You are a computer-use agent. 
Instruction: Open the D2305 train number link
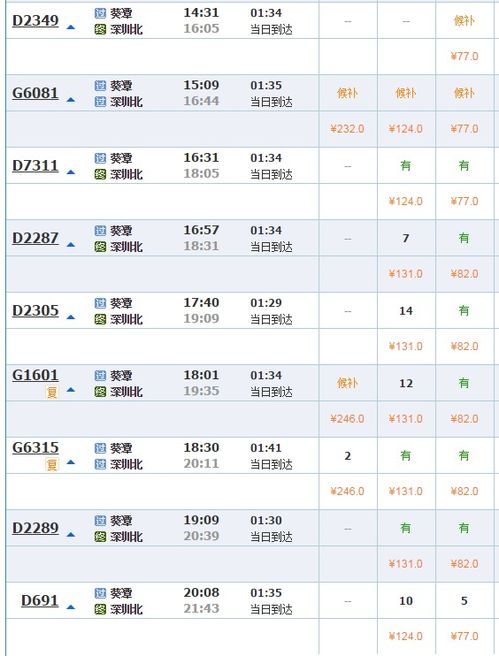point(35,311)
